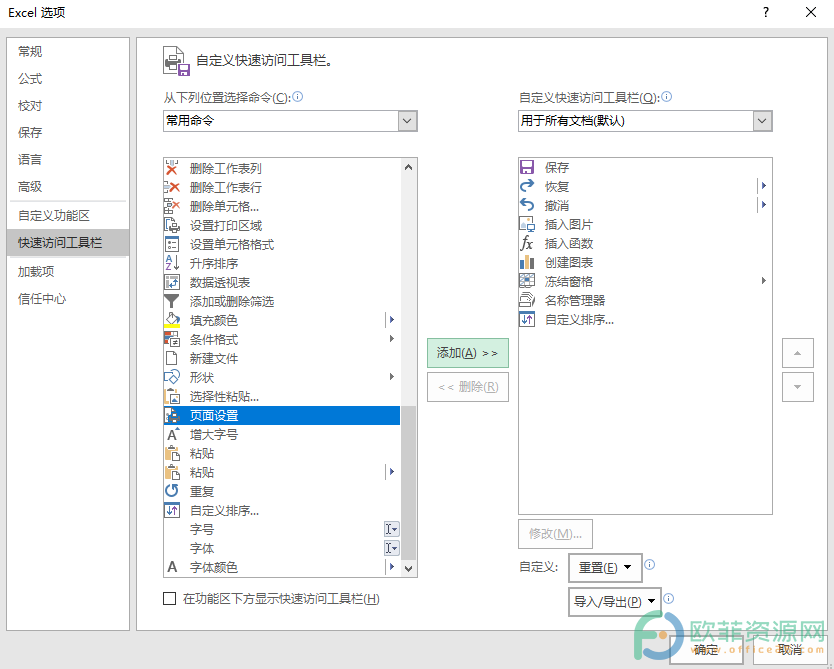Select the 页面设置 command row
This screenshot has width=834, height=669.
click(x=282, y=415)
